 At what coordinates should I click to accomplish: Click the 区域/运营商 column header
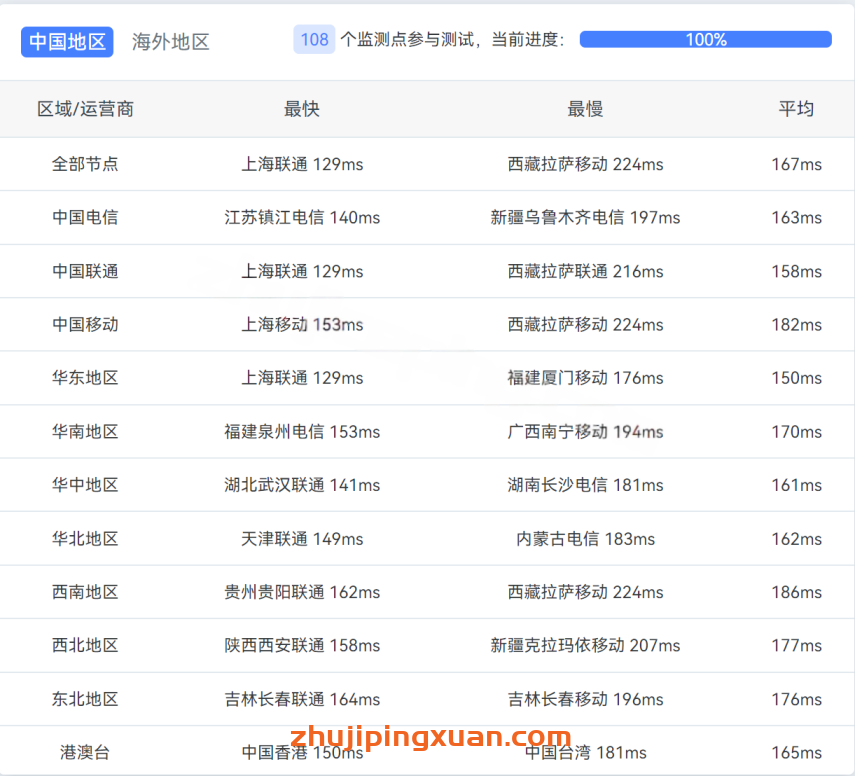[x=85, y=109]
